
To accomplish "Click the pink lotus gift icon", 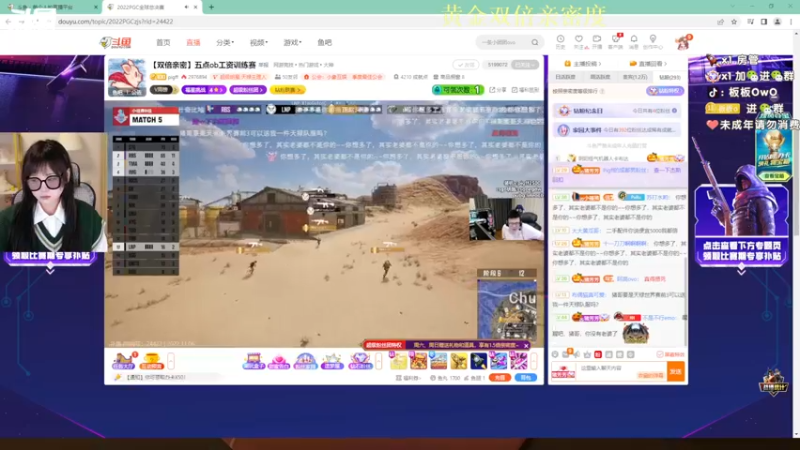I will pos(279,361).
